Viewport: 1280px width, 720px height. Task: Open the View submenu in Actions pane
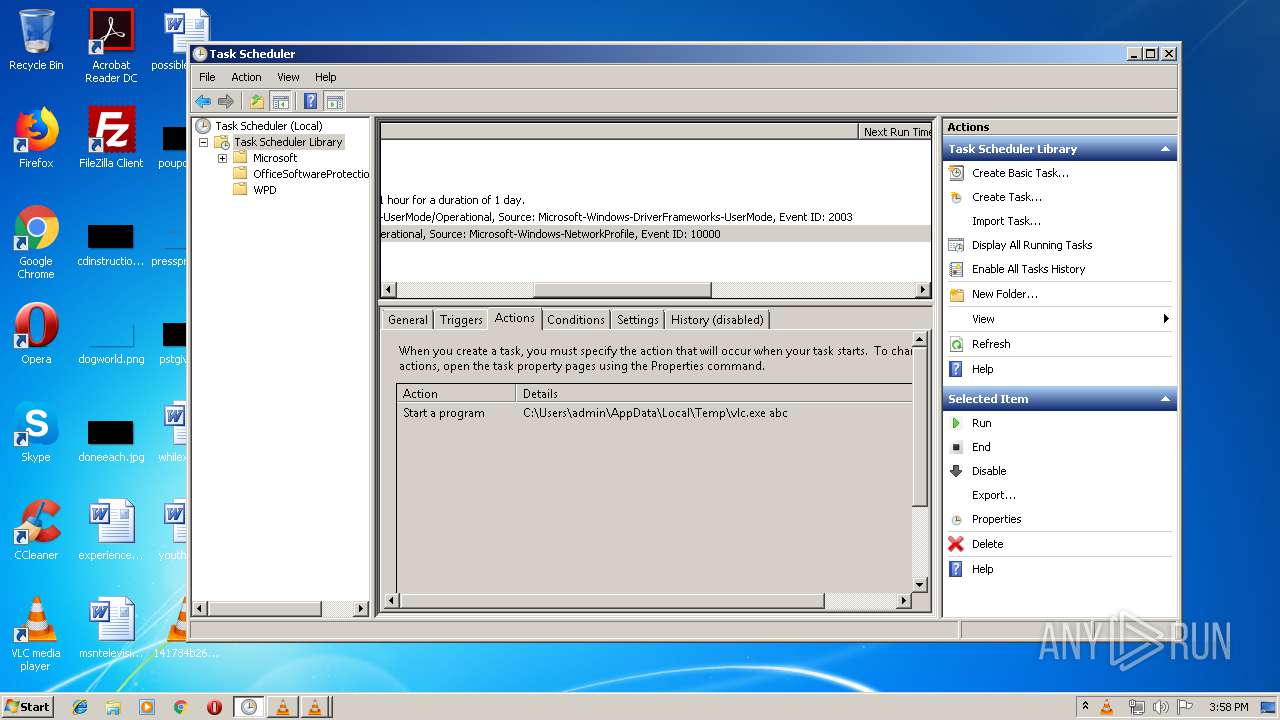click(1059, 319)
